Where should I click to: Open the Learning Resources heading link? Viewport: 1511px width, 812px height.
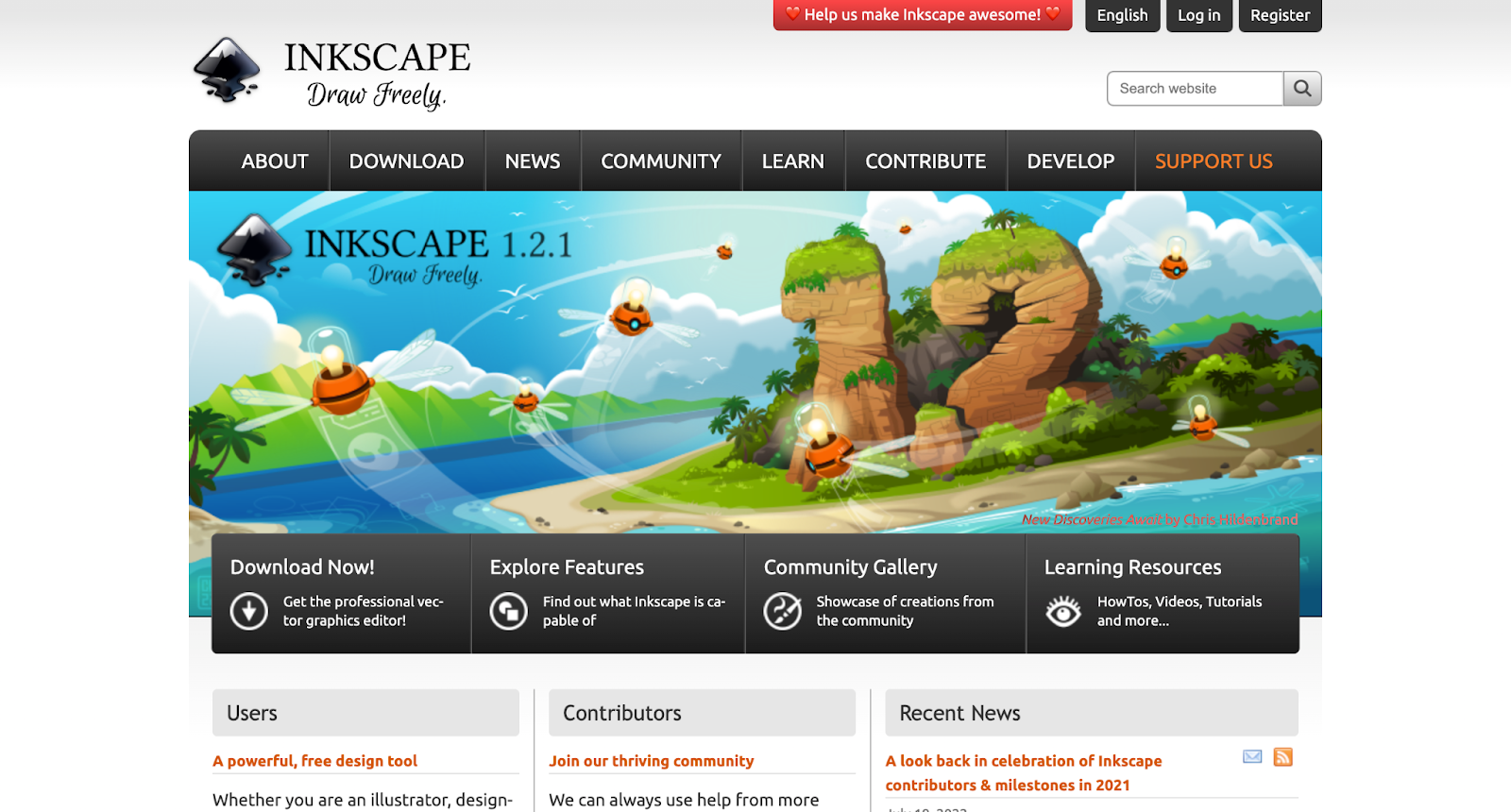pyautogui.click(x=1133, y=567)
